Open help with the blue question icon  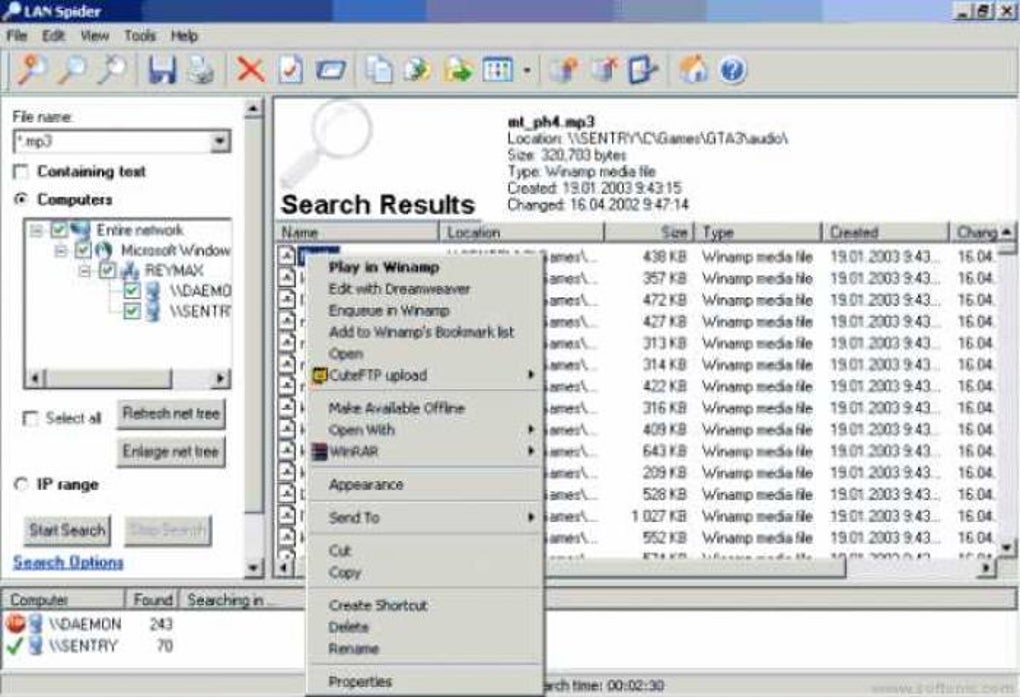732,70
